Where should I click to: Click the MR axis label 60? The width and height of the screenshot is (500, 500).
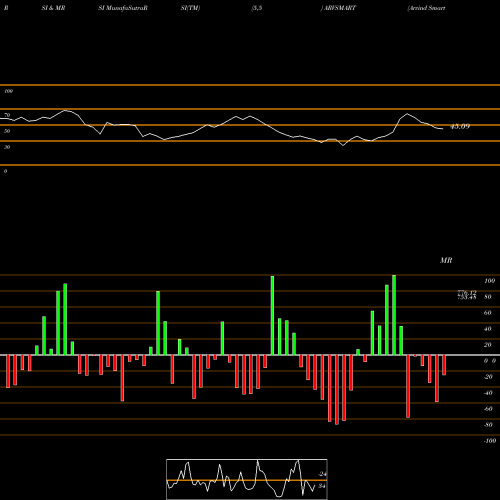pyautogui.click(x=487, y=313)
